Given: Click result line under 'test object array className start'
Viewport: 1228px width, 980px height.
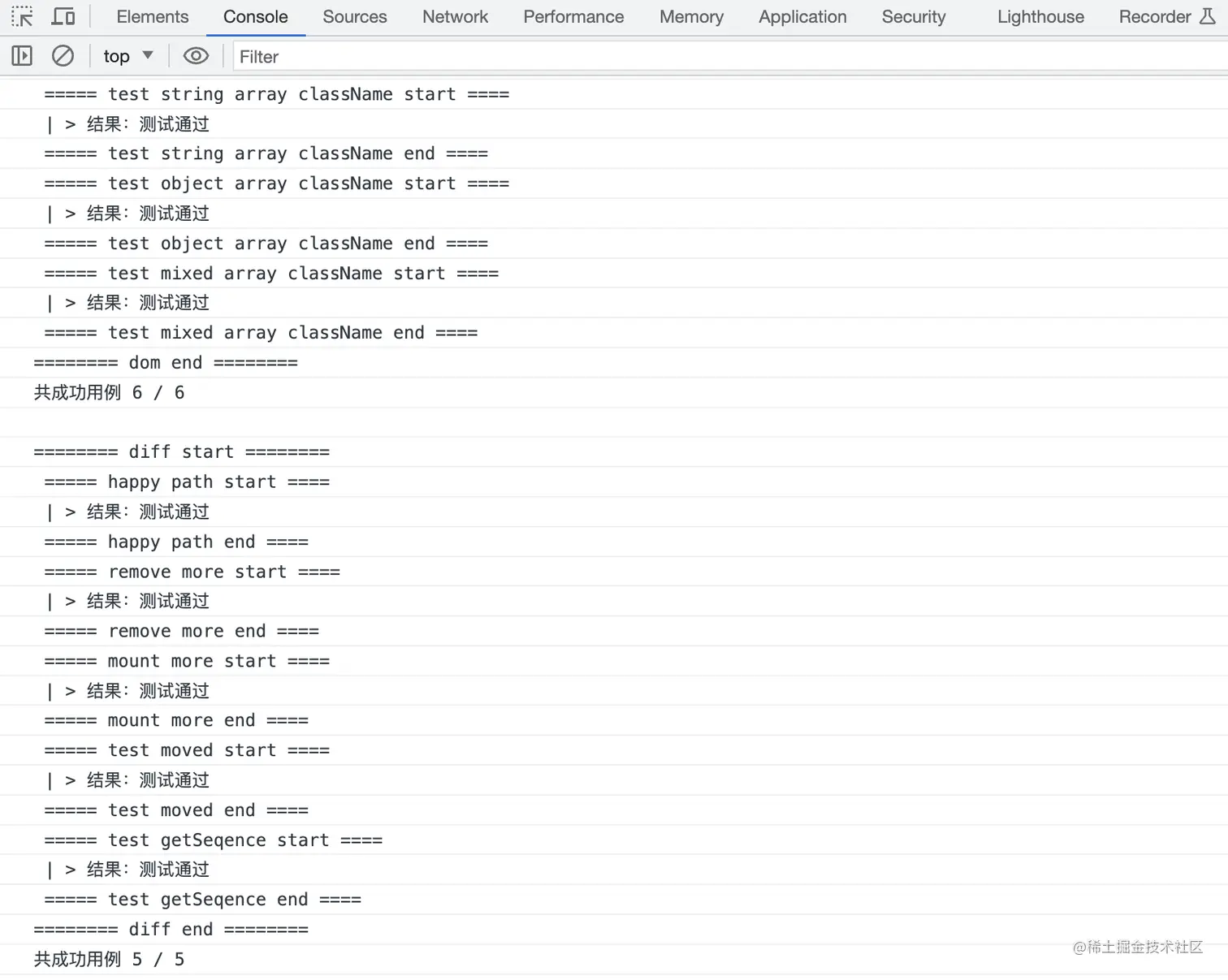Looking at the screenshot, I should (614, 214).
